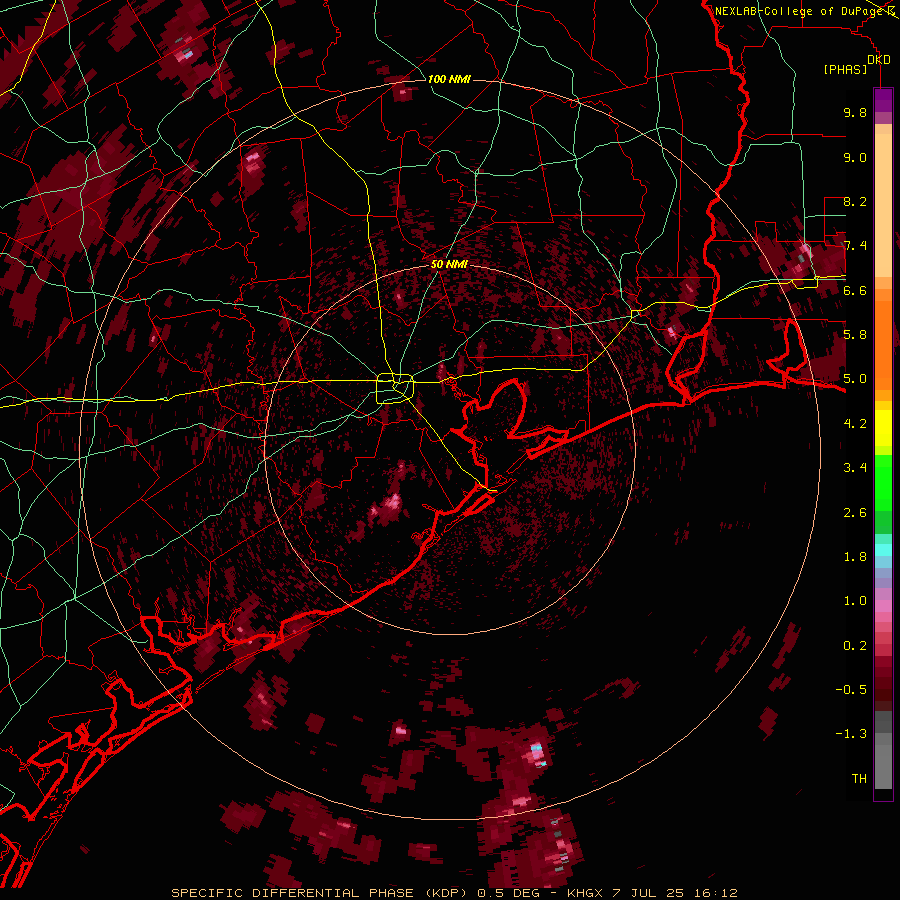Click the "100 NMI" range ring label
Image resolution: width=900 pixels, height=900 pixels.
[449, 79]
